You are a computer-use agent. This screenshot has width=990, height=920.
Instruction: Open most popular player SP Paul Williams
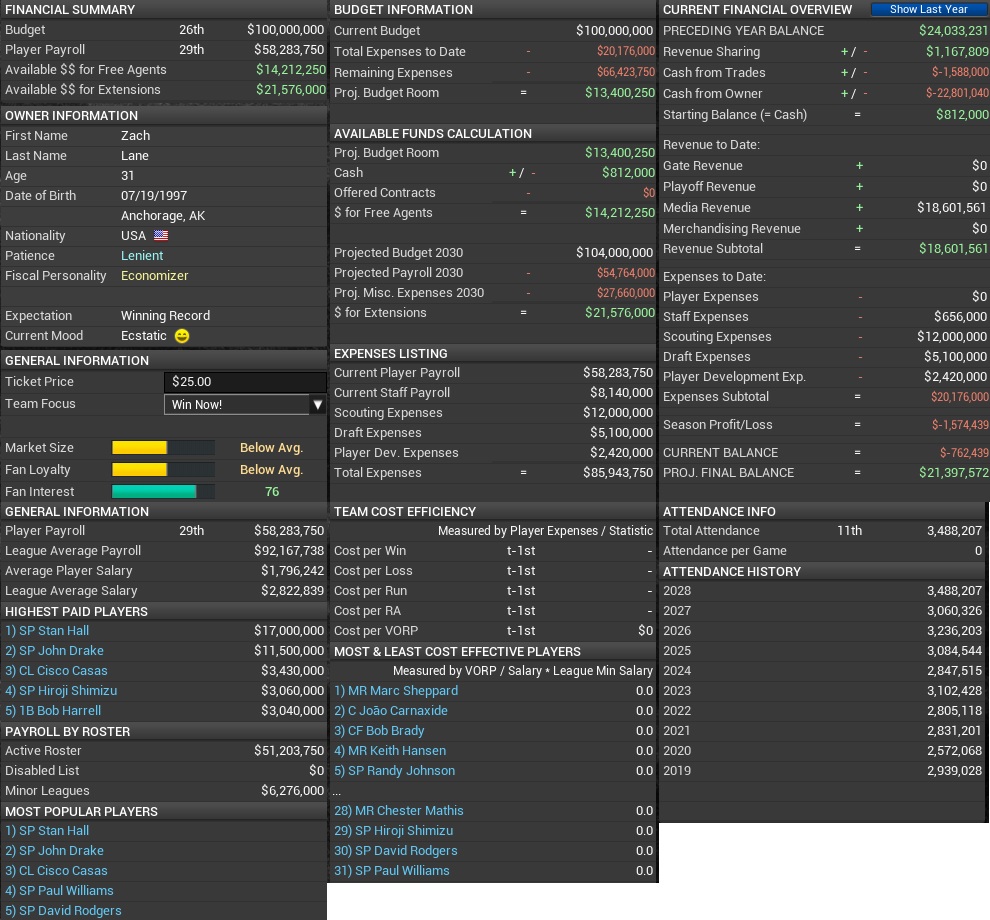click(59, 891)
